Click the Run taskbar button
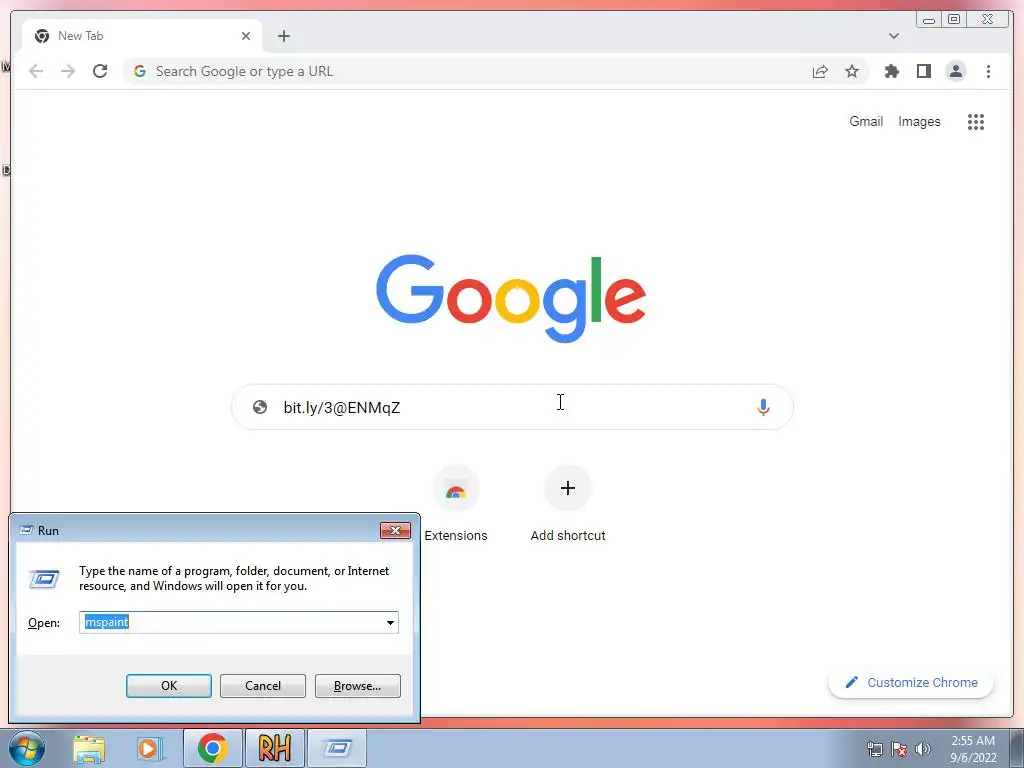This screenshot has width=1024, height=768. click(337, 748)
